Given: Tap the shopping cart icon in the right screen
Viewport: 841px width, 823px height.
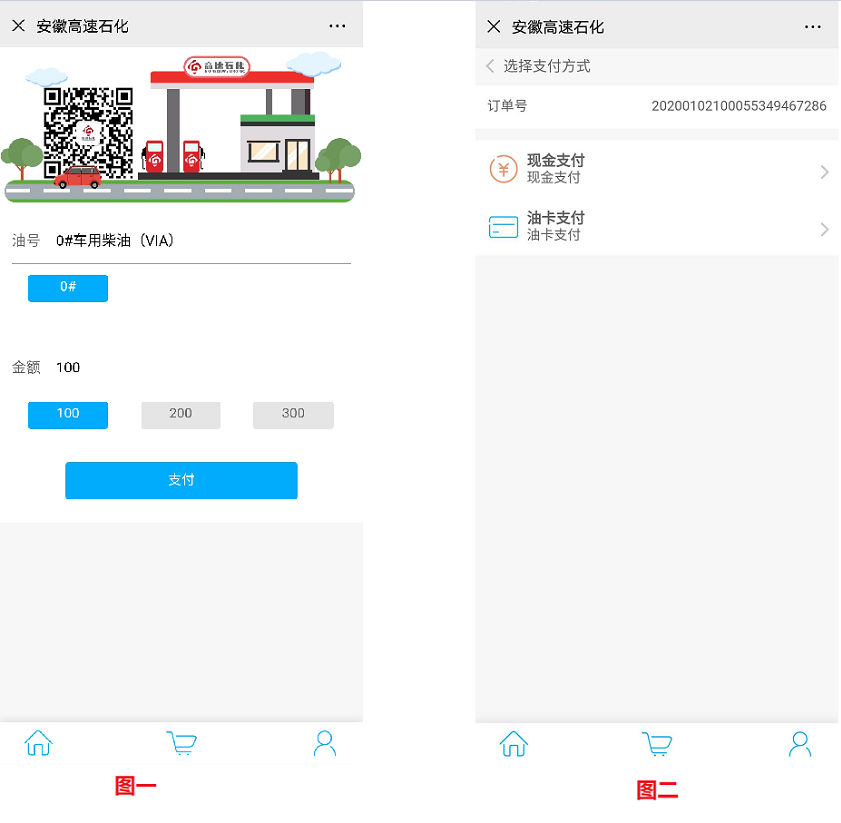Looking at the screenshot, I should pyautogui.click(x=657, y=744).
